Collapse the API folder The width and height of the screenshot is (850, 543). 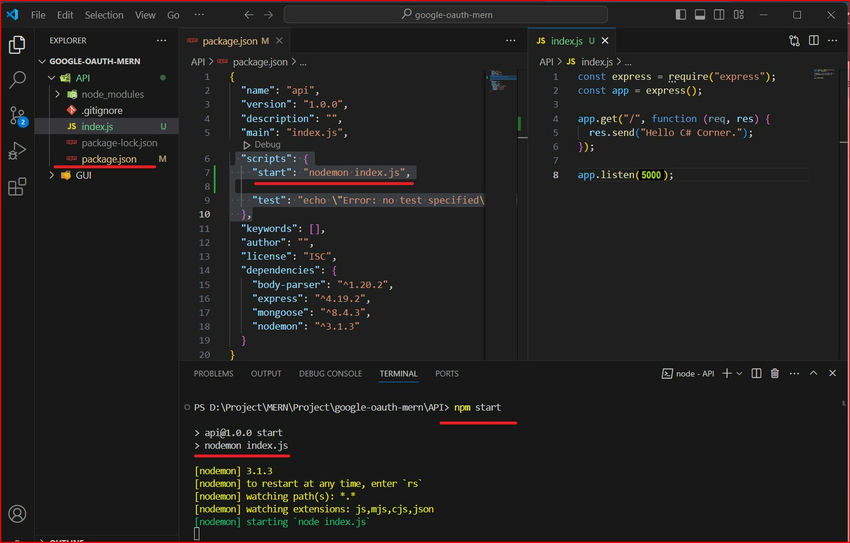click(x=83, y=77)
